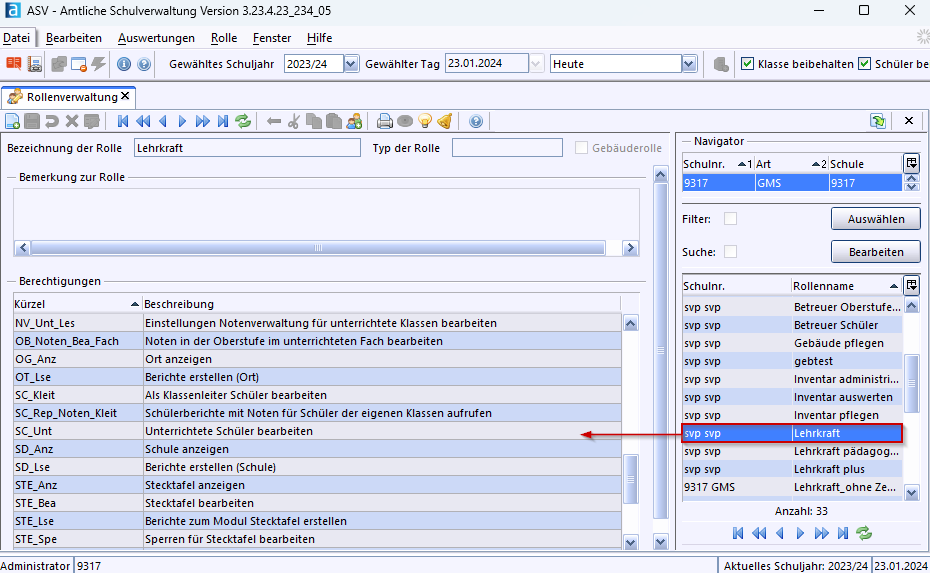Open column options button beside Rollenname header
930x573 pixels.
point(912,285)
